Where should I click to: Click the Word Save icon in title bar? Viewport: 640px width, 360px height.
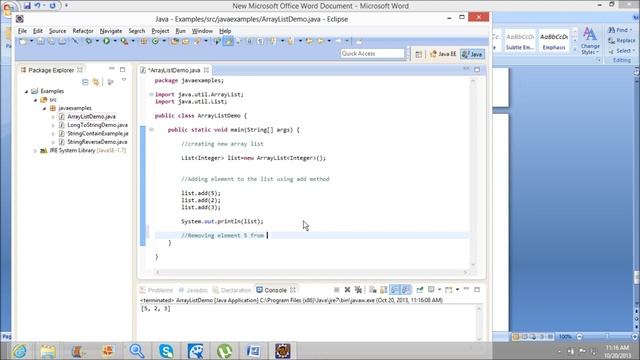coord(27,6)
